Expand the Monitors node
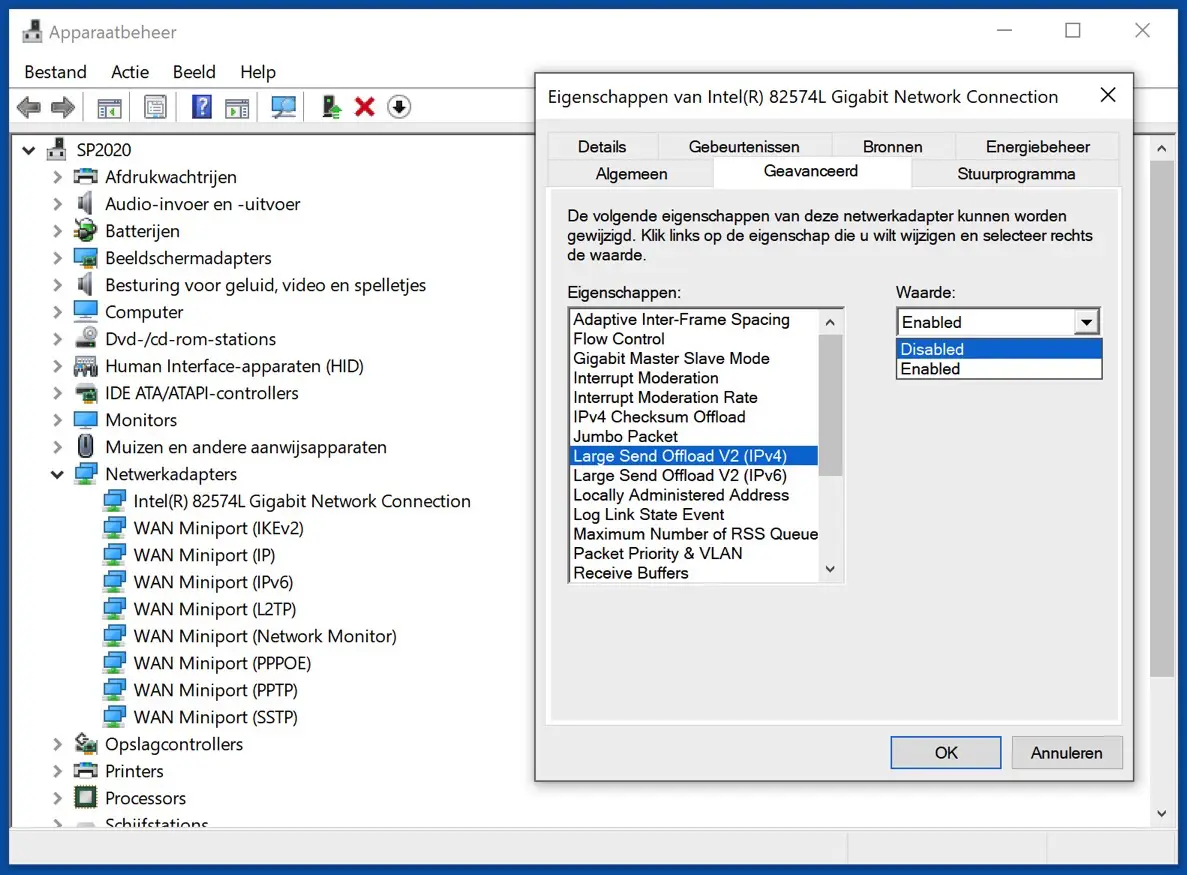The width and height of the screenshot is (1187, 875). [x=58, y=420]
